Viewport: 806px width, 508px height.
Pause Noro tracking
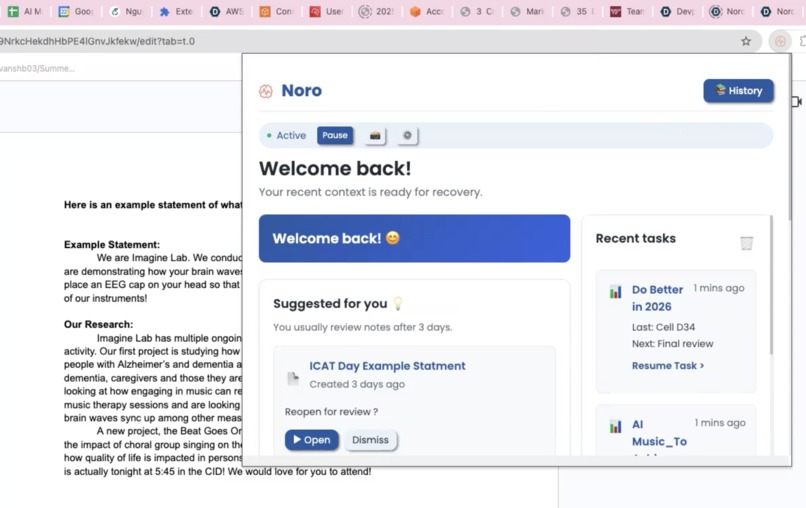pos(335,135)
